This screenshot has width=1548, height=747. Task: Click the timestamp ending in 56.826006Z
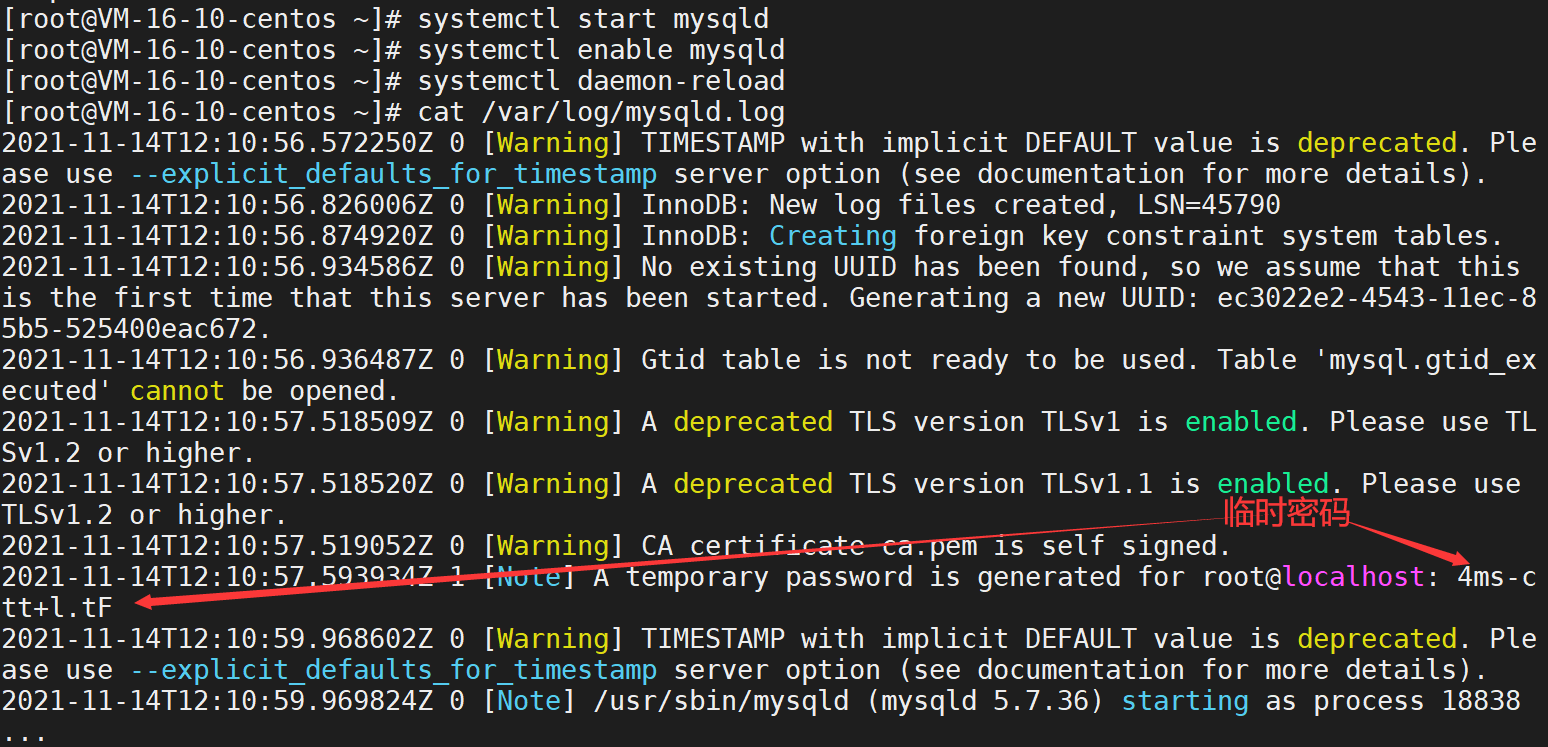tap(217, 204)
